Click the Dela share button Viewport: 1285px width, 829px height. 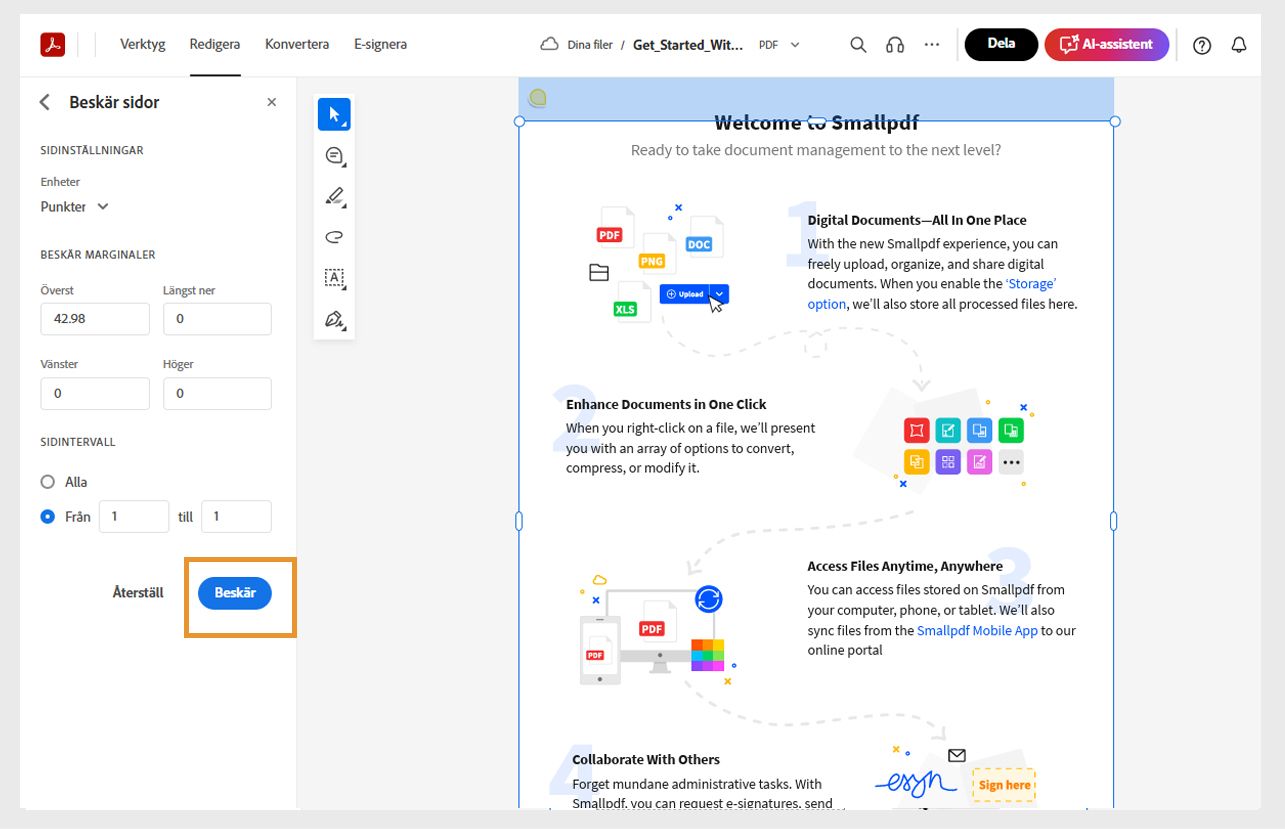tap(1001, 44)
